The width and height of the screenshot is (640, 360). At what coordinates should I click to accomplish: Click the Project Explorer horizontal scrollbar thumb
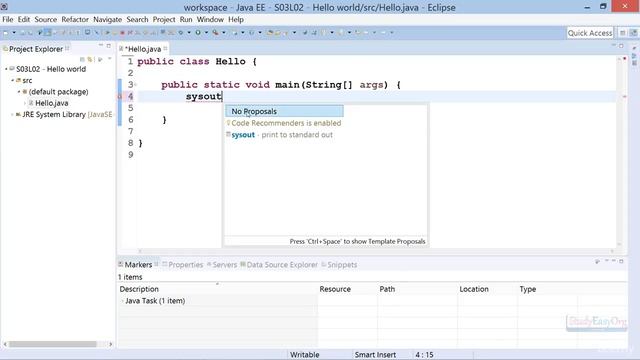(x=53, y=344)
